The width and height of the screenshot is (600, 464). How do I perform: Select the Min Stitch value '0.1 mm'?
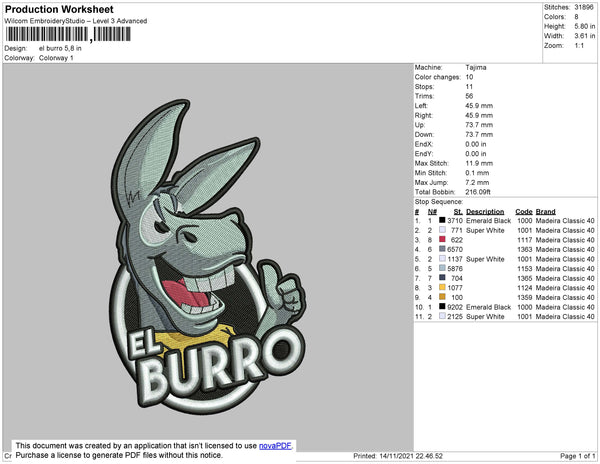tap(477, 173)
